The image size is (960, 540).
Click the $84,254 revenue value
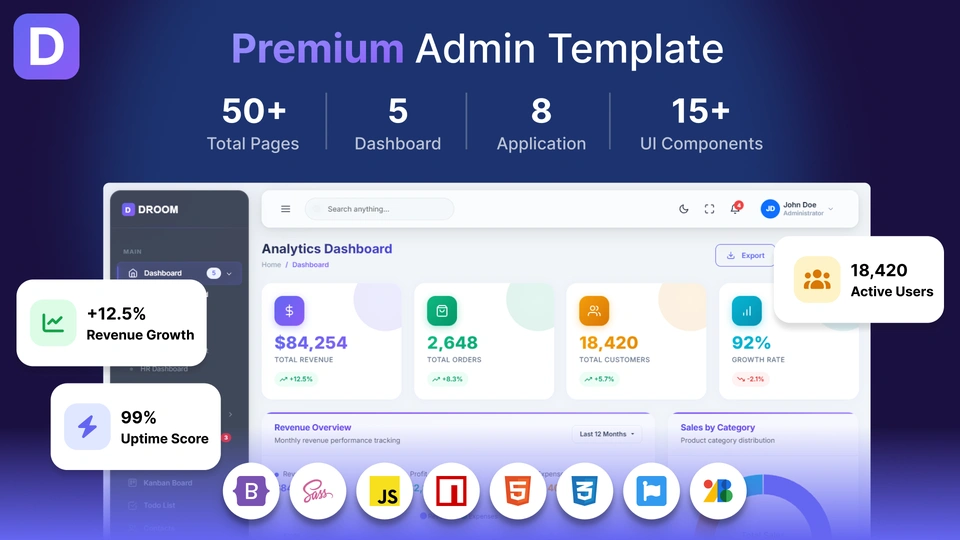(x=311, y=342)
